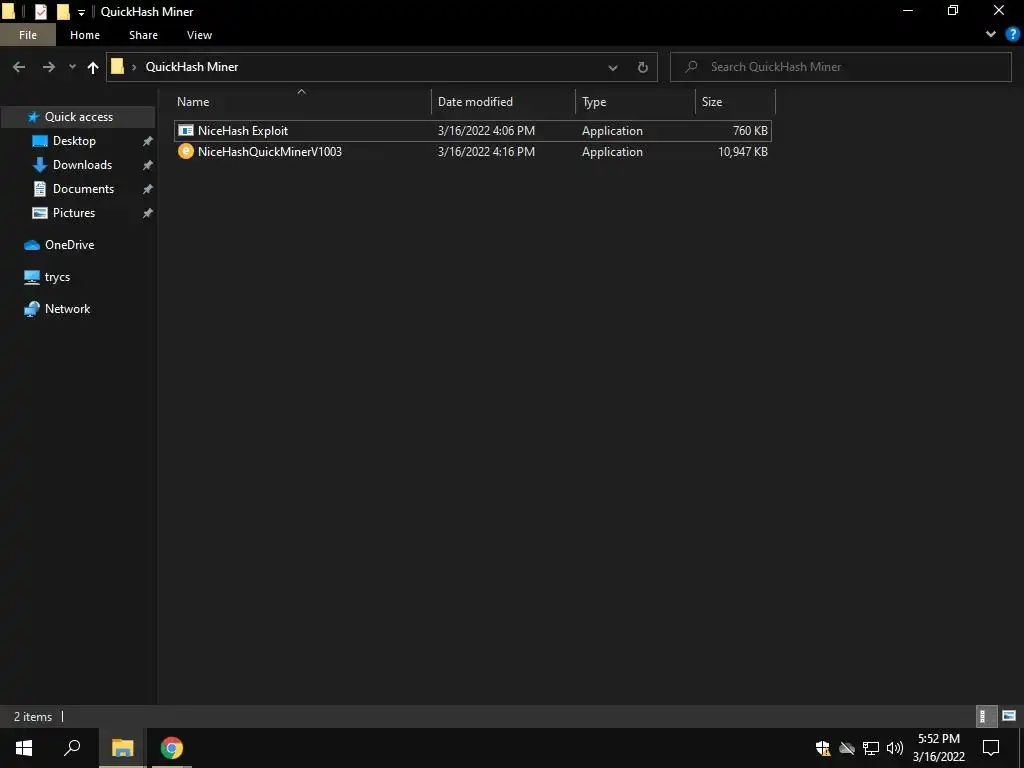
Task: Open the network tray icon
Action: point(871,748)
